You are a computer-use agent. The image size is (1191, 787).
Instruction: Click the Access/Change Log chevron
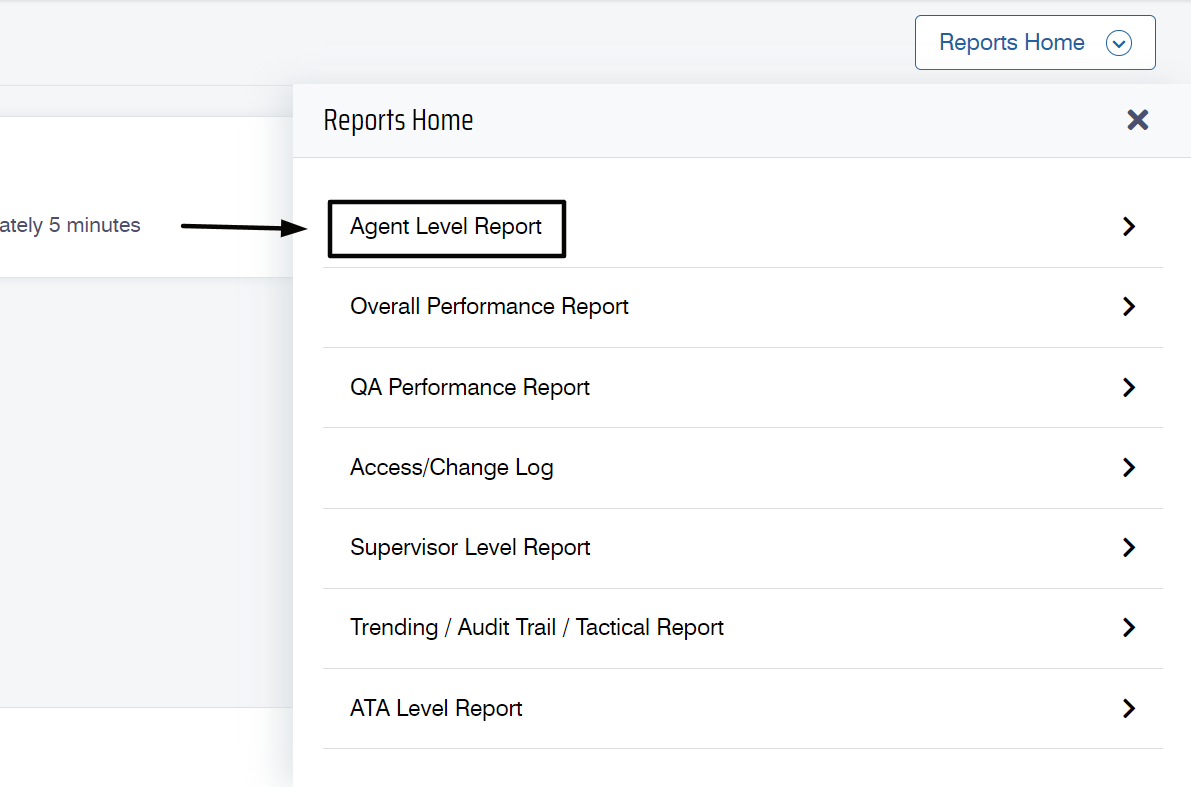point(1129,467)
